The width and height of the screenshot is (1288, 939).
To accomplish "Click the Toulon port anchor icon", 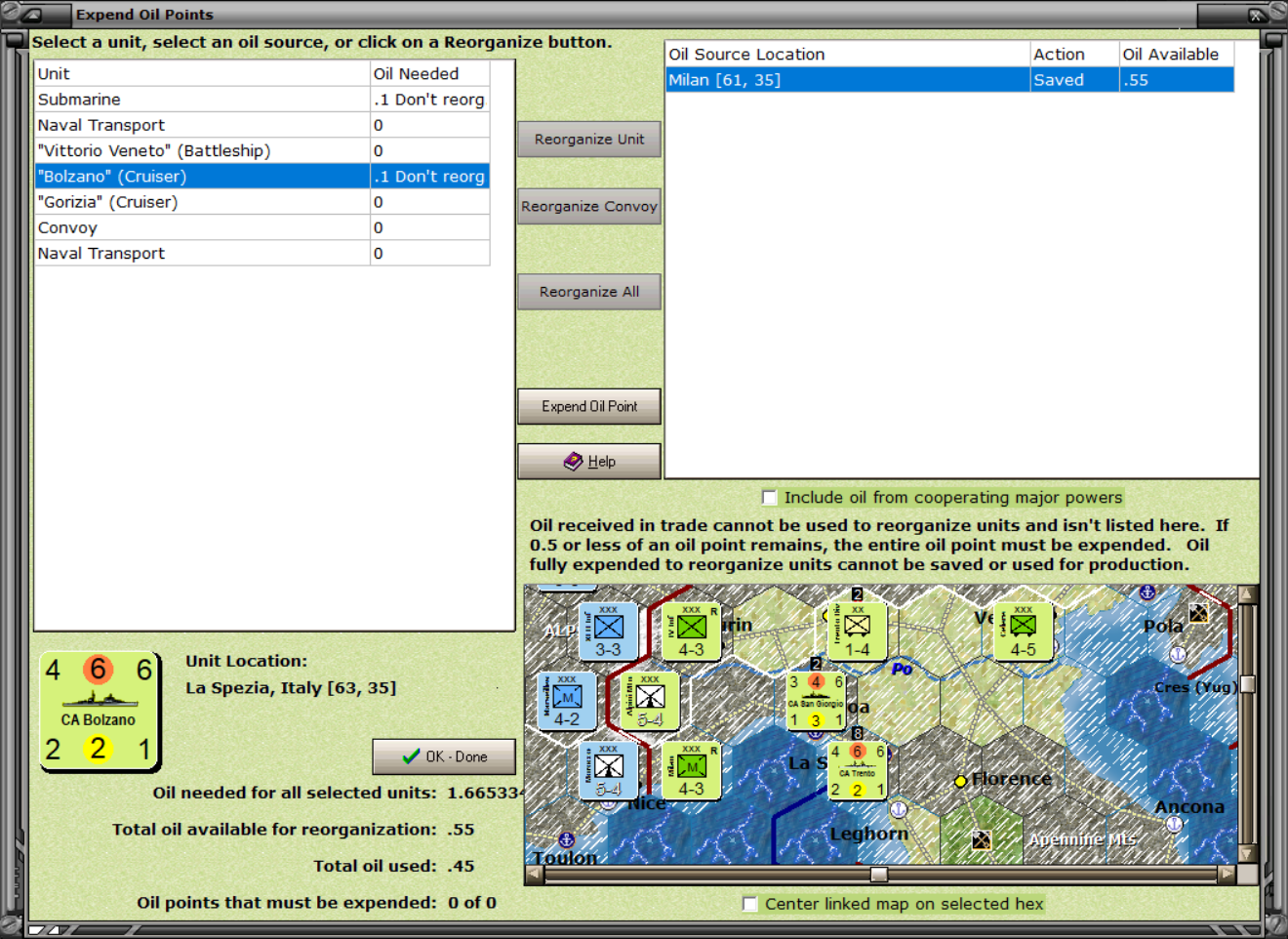I will click(567, 839).
